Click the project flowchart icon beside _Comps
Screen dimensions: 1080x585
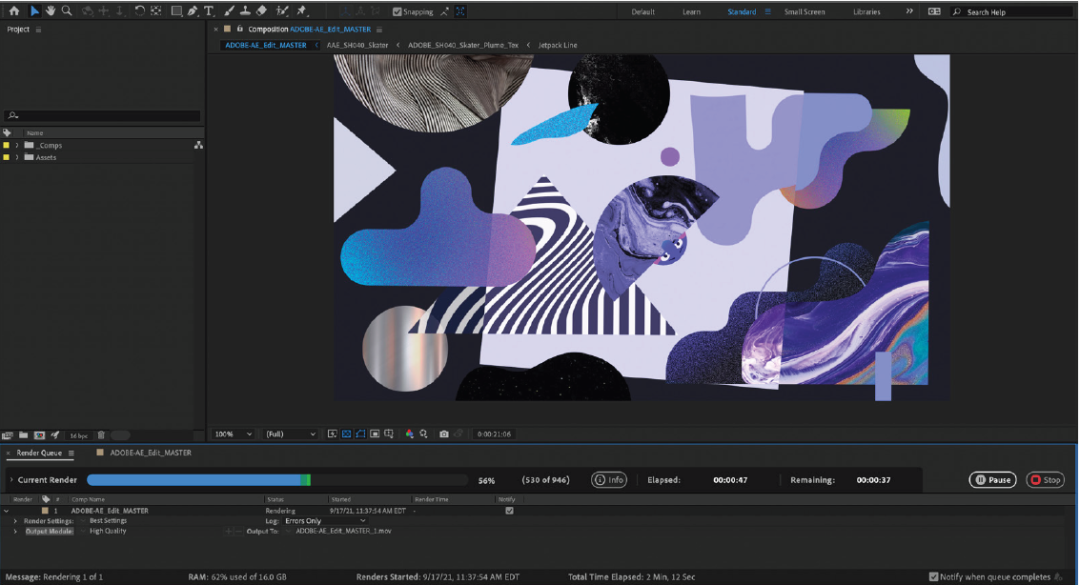198,145
